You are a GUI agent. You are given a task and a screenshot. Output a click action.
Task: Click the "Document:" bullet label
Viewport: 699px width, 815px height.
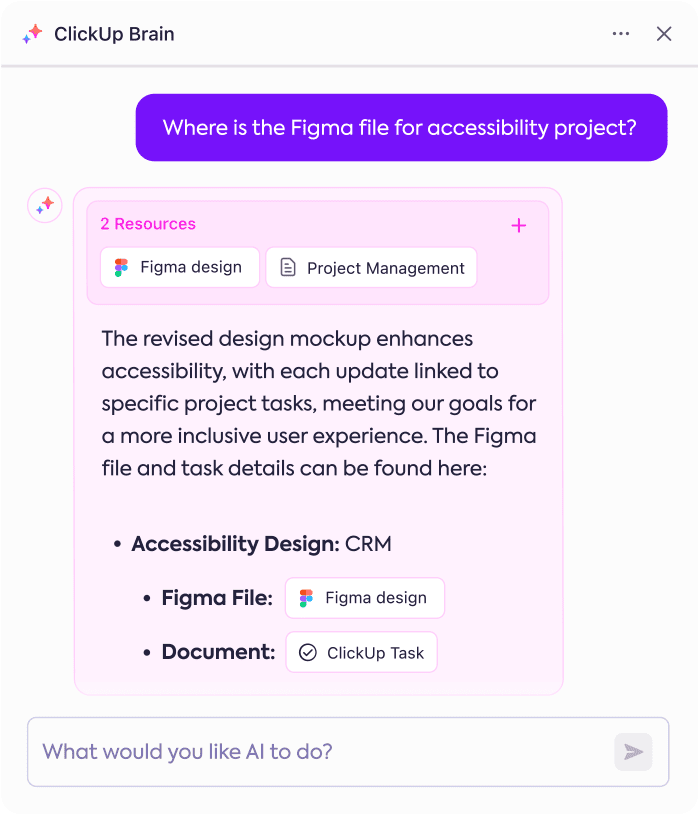click(x=218, y=653)
